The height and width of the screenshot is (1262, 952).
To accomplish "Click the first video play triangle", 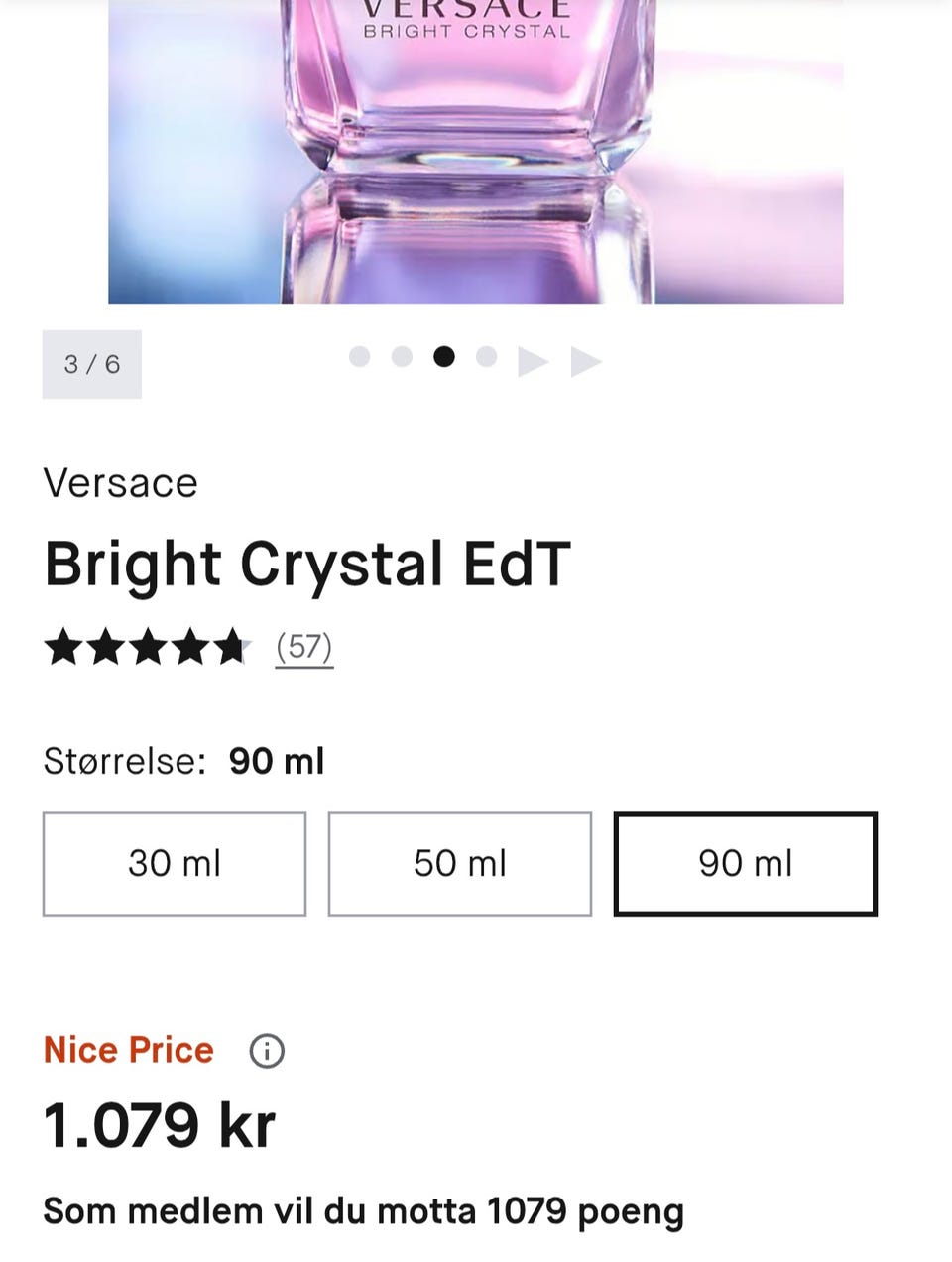I will pos(533,362).
